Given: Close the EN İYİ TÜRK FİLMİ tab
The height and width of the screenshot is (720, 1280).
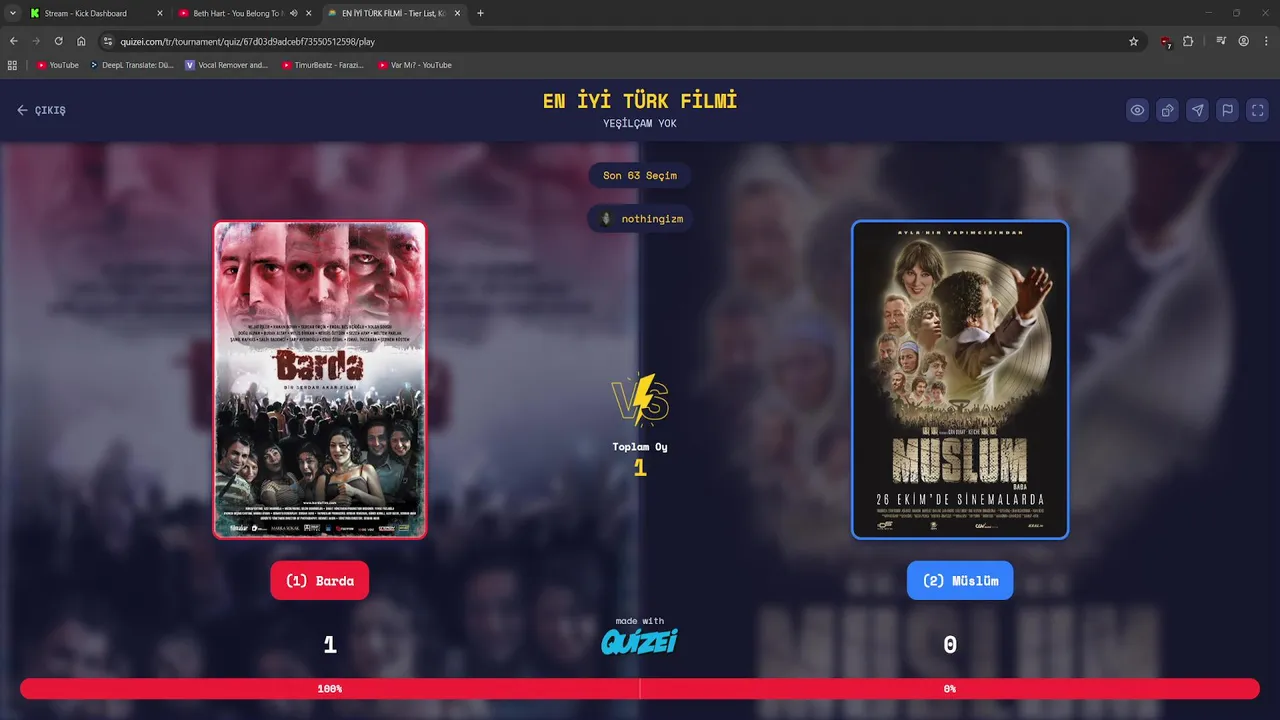Looking at the screenshot, I should (x=458, y=13).
